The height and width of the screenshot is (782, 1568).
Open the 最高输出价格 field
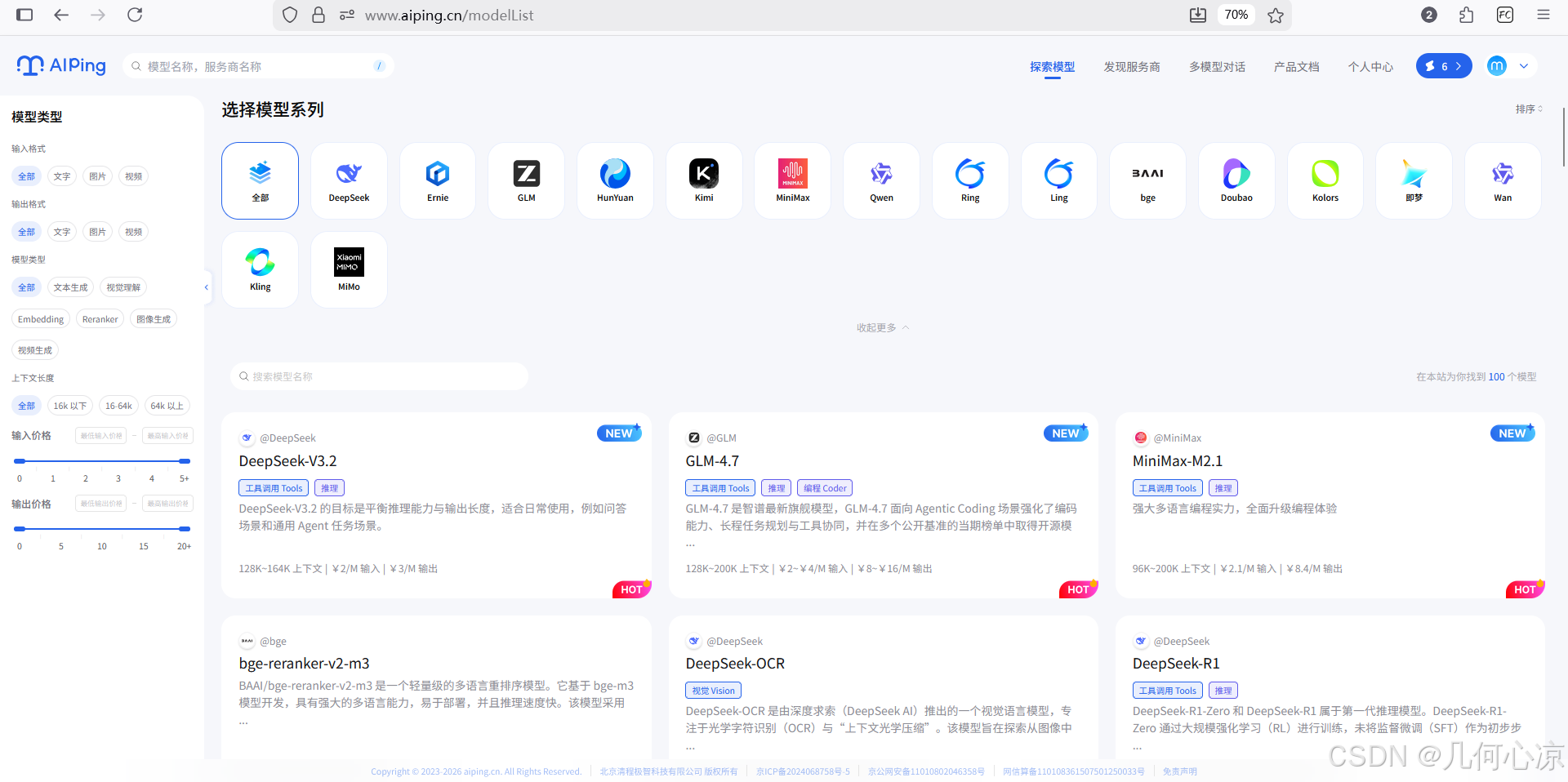coord(168,504)
